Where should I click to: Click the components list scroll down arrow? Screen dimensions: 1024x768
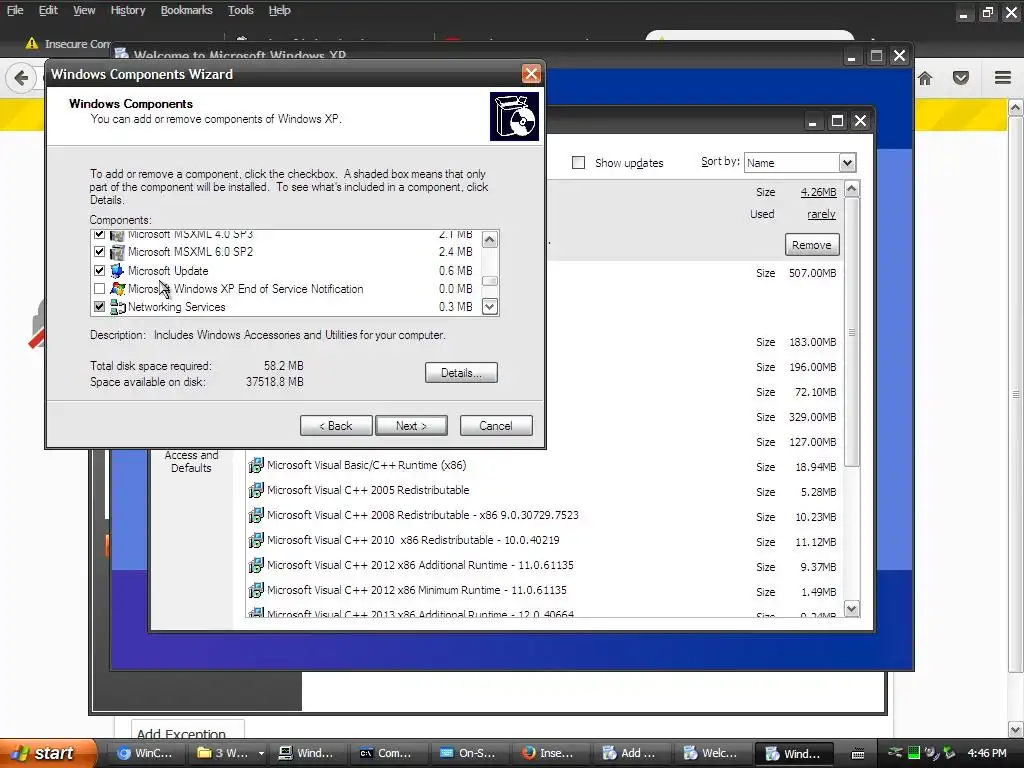pos(490,306)
